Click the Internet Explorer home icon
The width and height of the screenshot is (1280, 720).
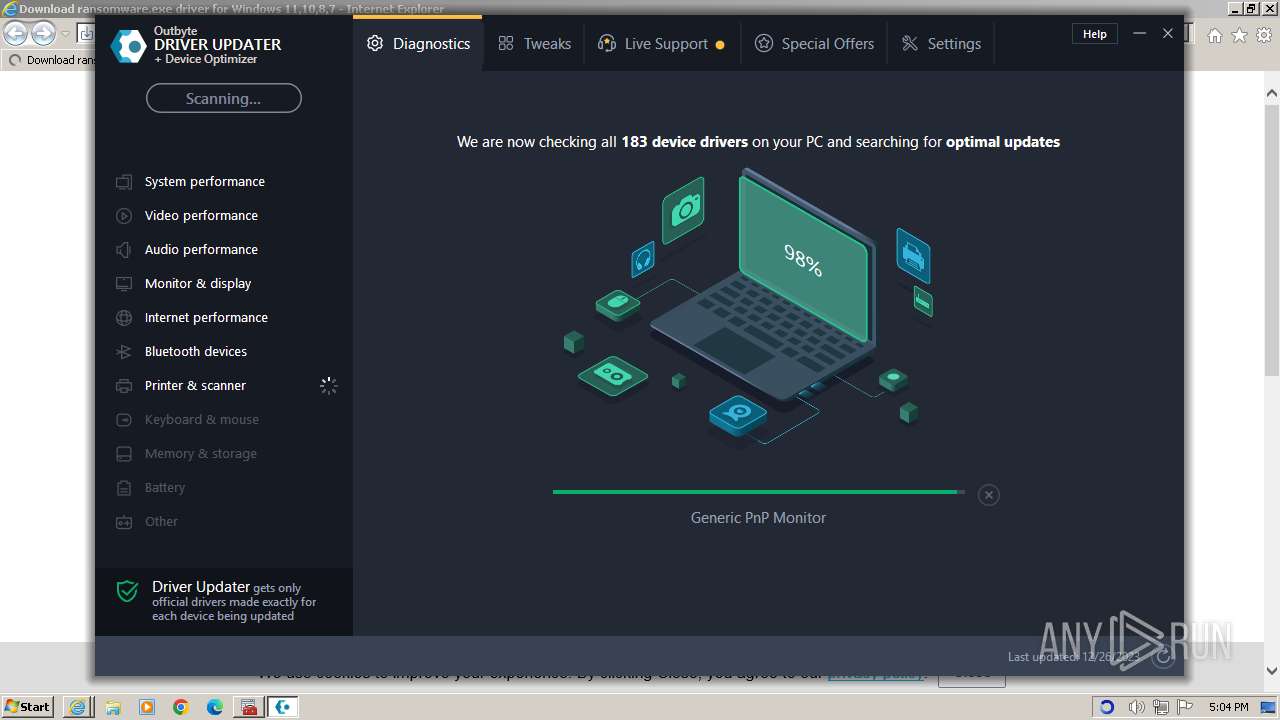1214,36
